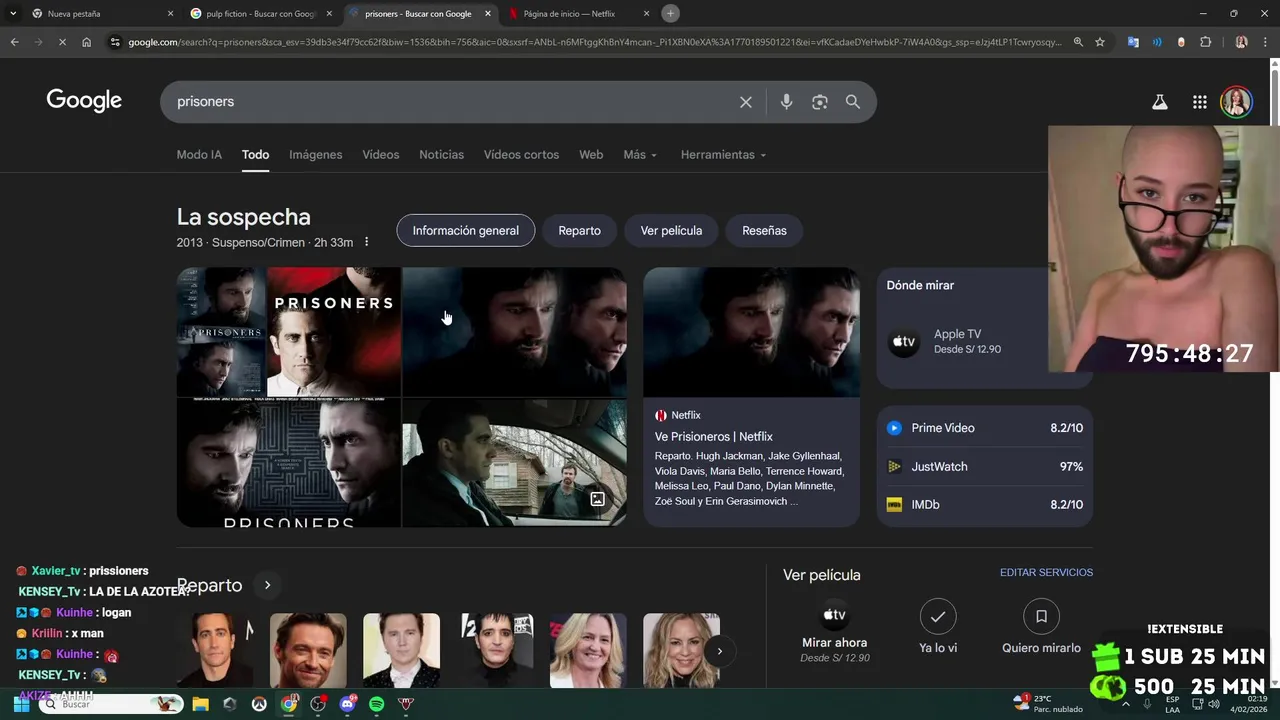Image resolution: width=1280 pixels, height=720 pixels.
Task: Open Spotify from the taskbar
Action: pyautogui.click(x=377, y=704)
